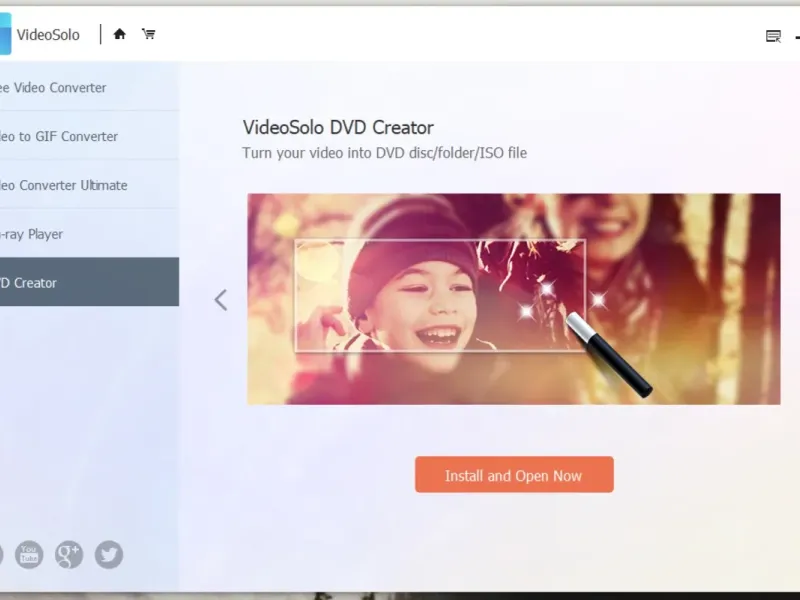800x600 pixels.
Task: Click Install and Open Now button
Action: point(514,474)
